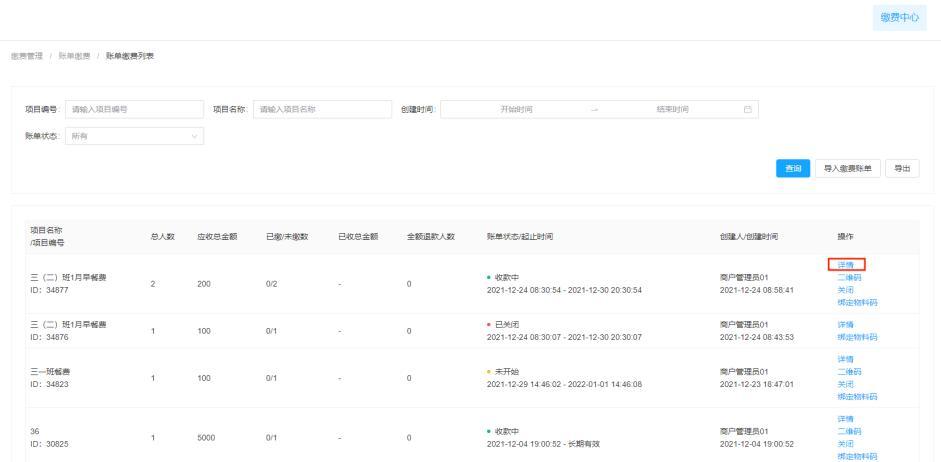Expand the 账单状态 dropdown
Image resolution: width=941 pixels, height=462 pixels.
pos(134,136)
